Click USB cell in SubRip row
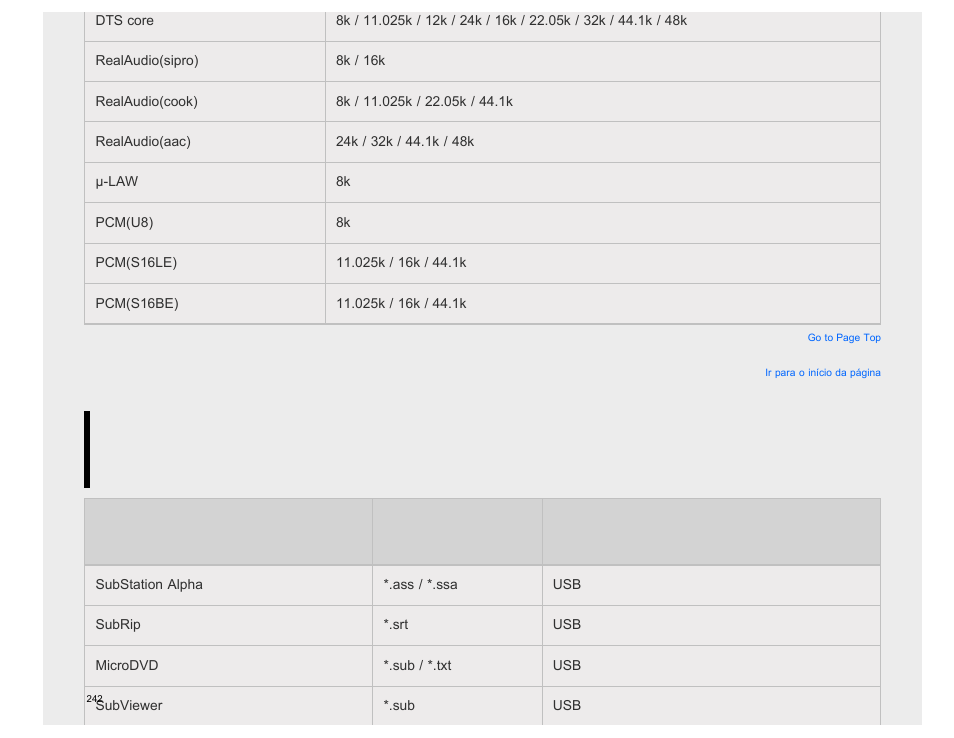Image resolution: width=954 pixels, height=738 pixels. click(x=711, y=625)
